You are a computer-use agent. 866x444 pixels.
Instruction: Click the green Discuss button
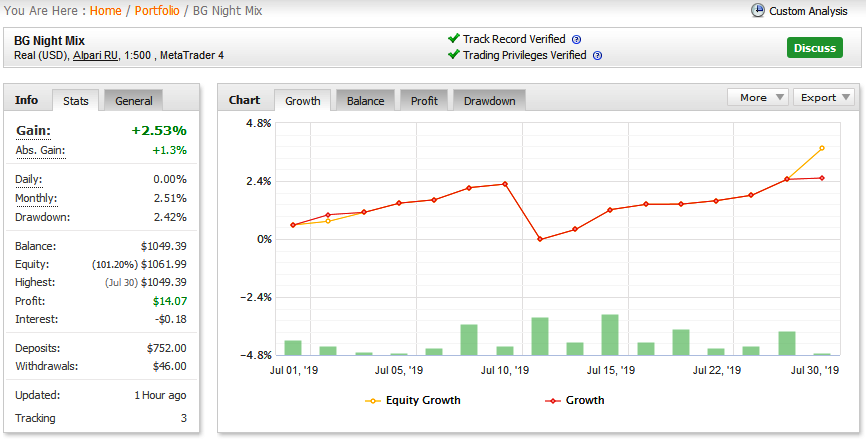[x=815, y=48]
